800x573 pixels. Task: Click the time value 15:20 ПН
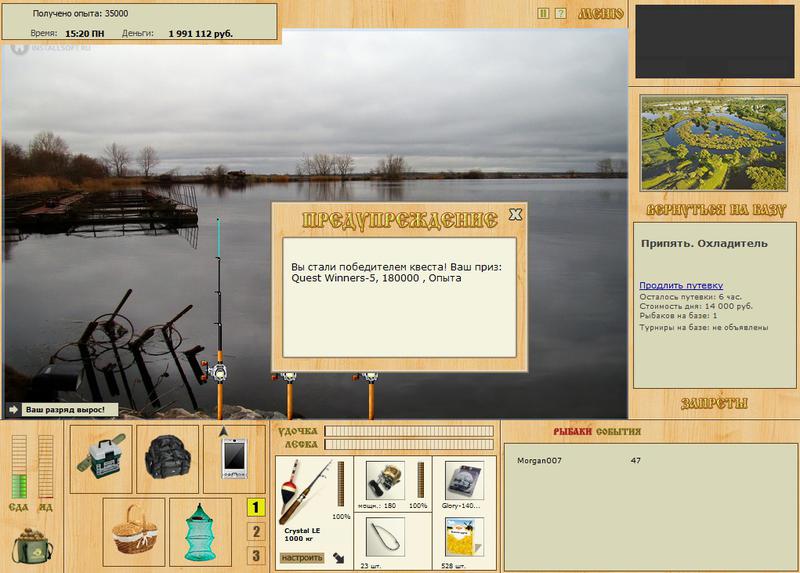pyautogui.click(x=85, y=34)
